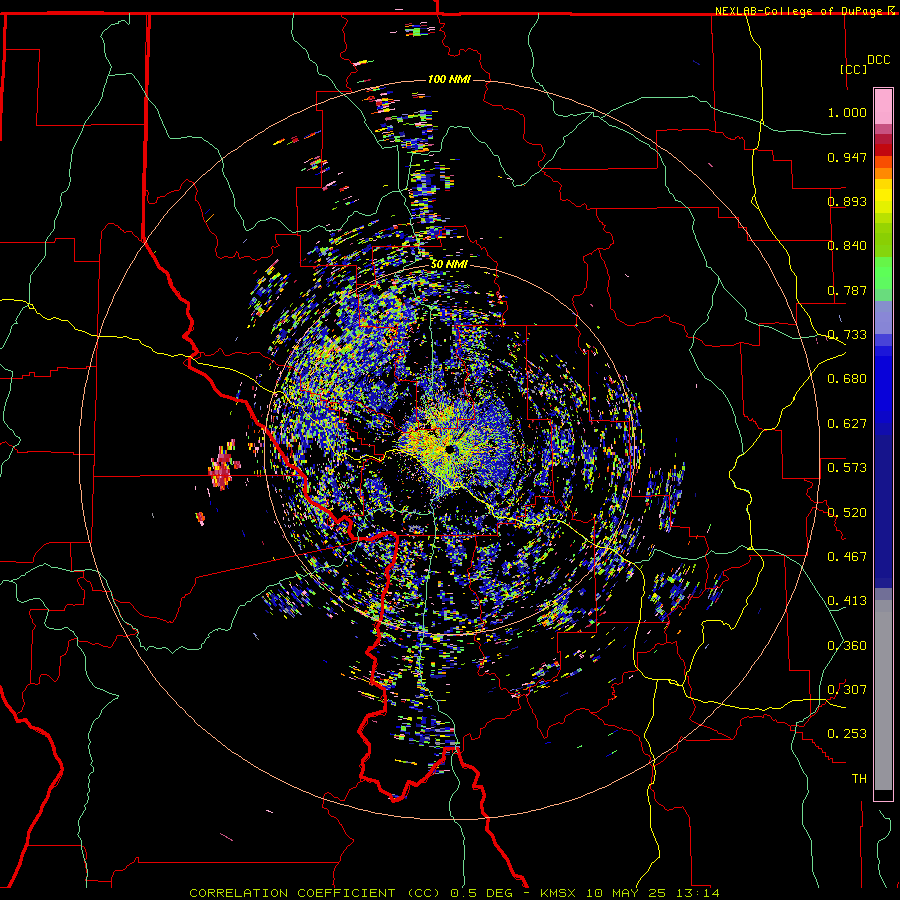Pick the lavender color bar segment
This screenshot has width=900, height=900.
pyautogui.click(x=883, y=317)
